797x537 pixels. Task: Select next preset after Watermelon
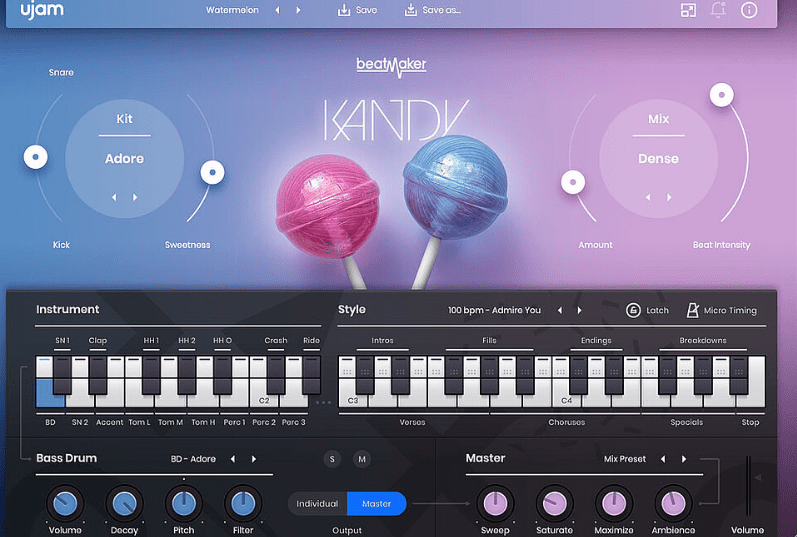pyautogui.click(x=298, y=10)
